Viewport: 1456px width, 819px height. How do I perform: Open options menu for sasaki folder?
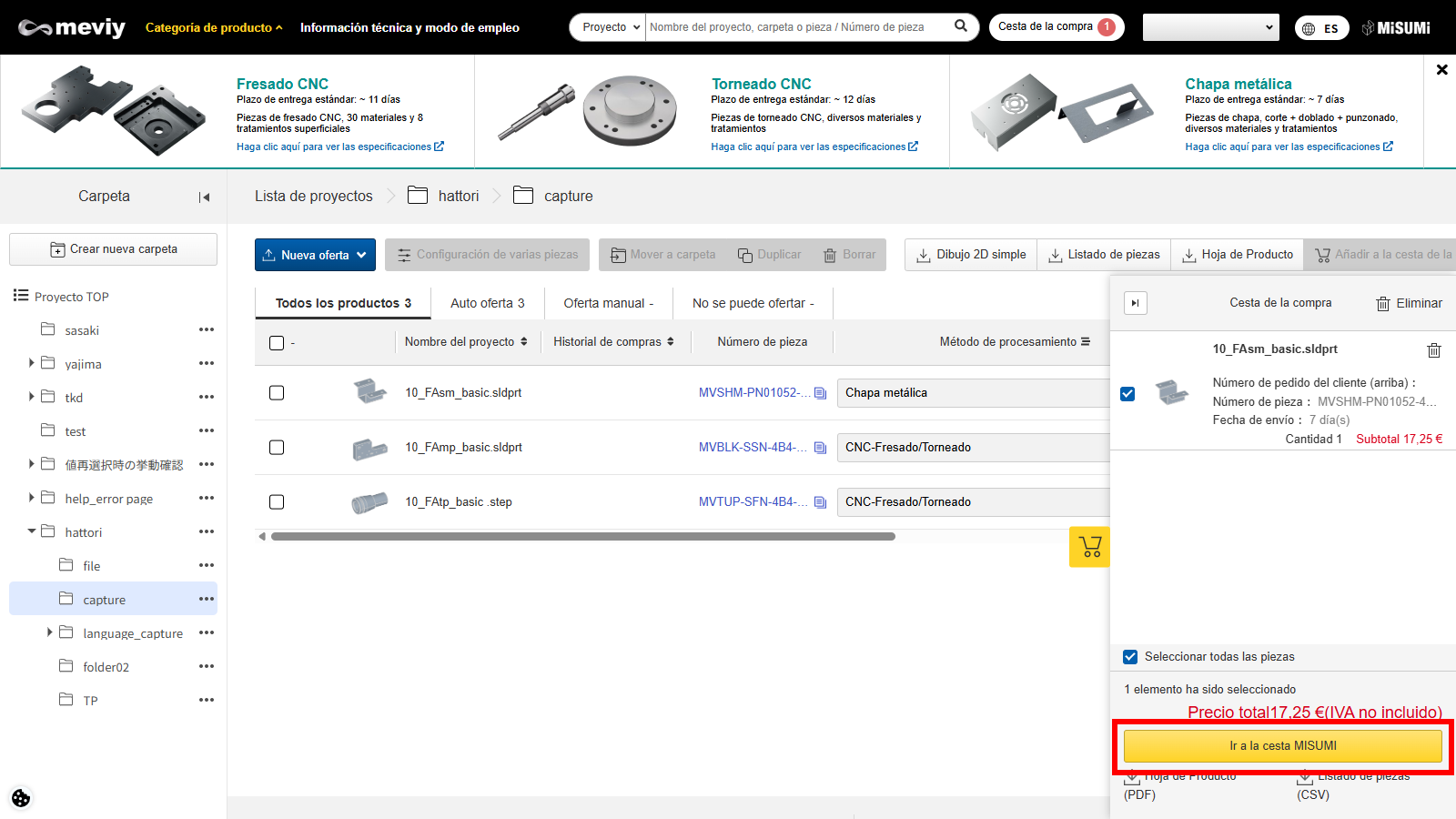click(207, 330)
